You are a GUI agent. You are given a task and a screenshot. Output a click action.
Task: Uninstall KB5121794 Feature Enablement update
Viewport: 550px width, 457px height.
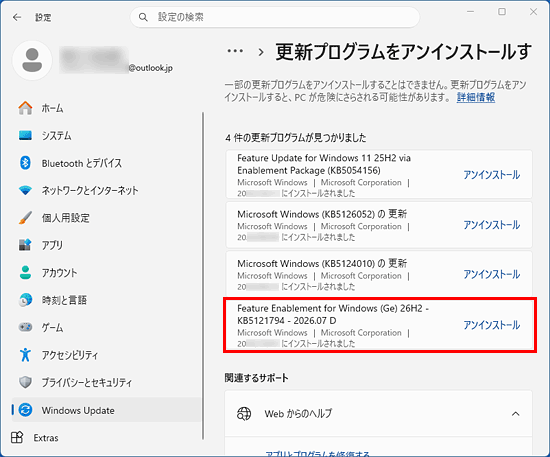click(491, 325)
